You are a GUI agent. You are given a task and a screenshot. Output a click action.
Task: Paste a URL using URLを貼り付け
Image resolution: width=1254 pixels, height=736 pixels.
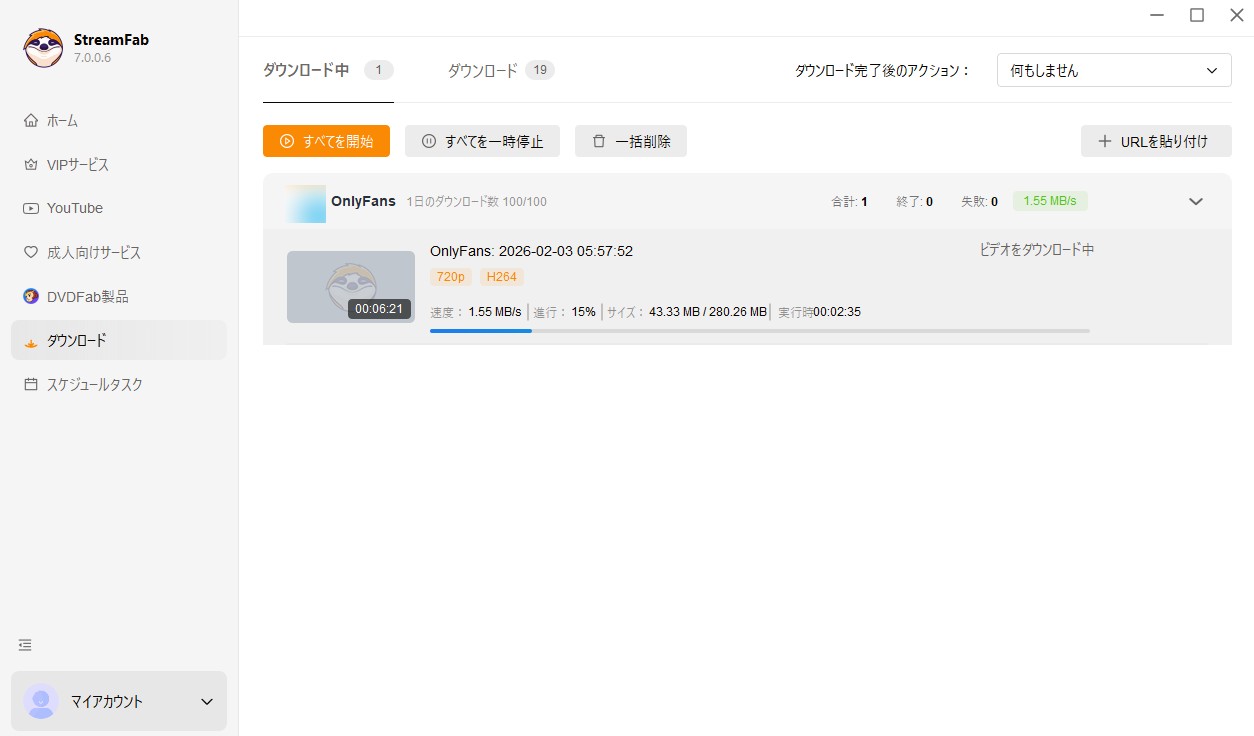pyautogui.click(x=1156, y=141)
